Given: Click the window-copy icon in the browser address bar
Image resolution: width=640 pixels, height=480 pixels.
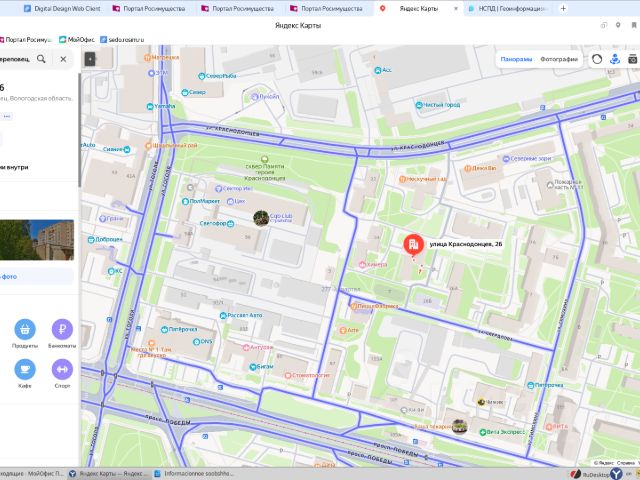Looking at the screenshot, I should 603,25.
